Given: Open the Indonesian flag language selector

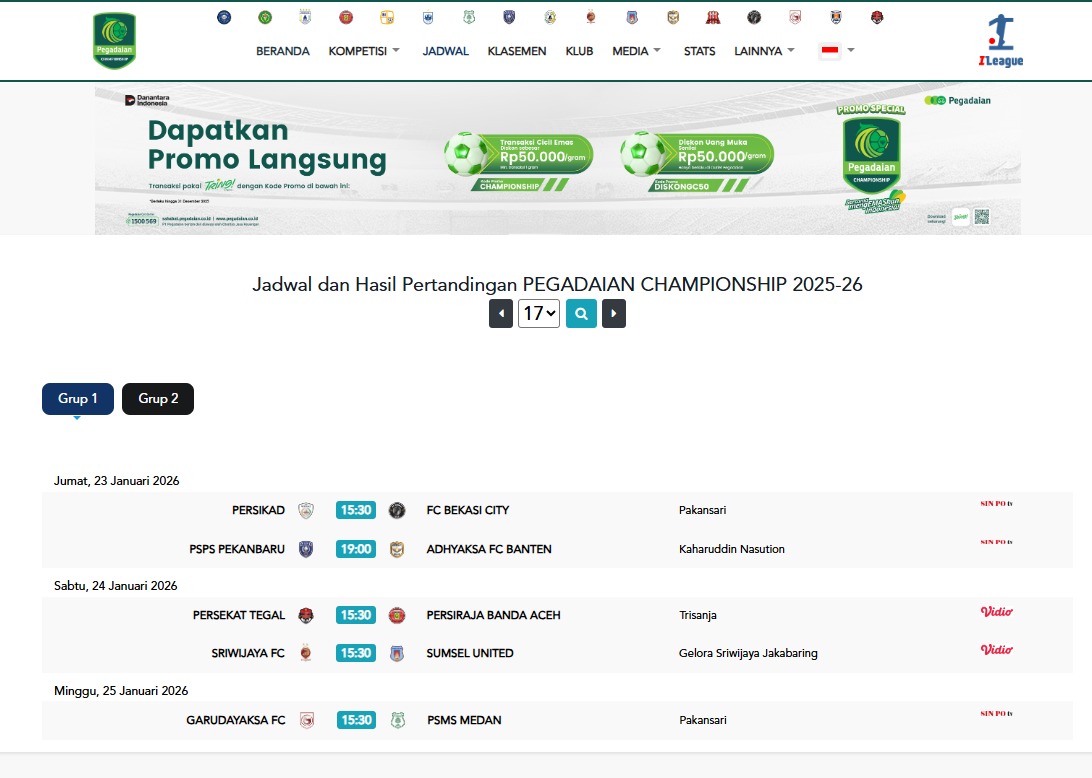Looking at the screenshot, I should tap(836, 51).
